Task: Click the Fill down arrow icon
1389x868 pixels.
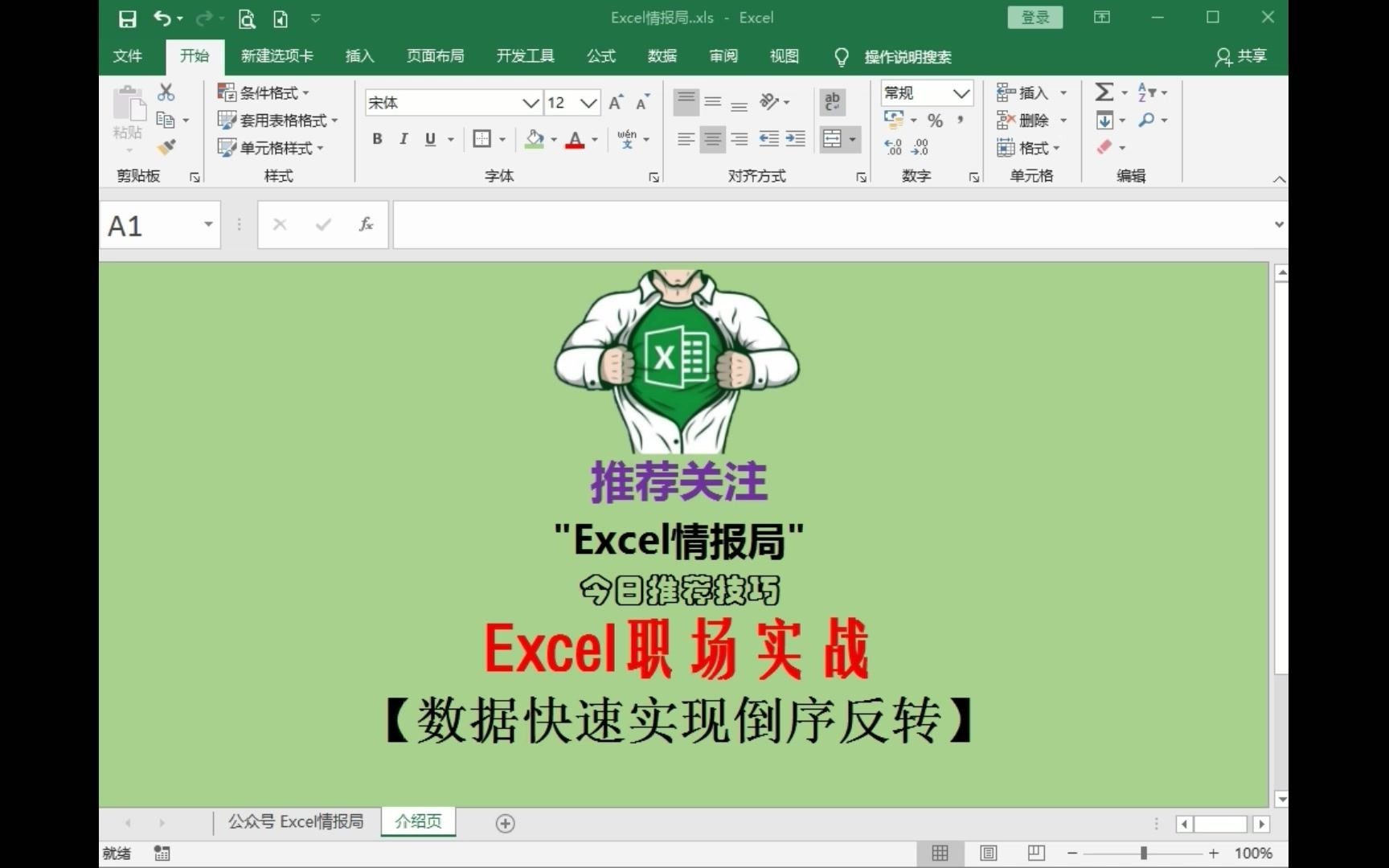Action: [1105, 120]
